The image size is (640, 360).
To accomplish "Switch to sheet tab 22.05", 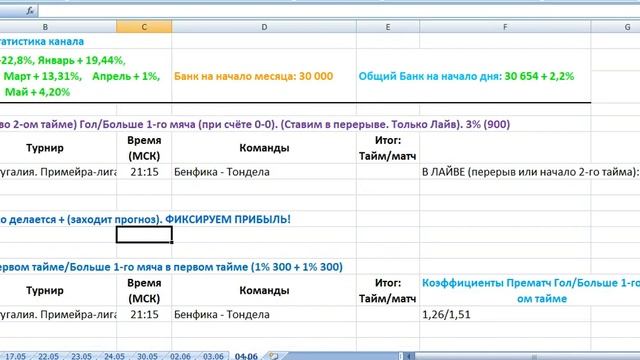I will (48, 356).
